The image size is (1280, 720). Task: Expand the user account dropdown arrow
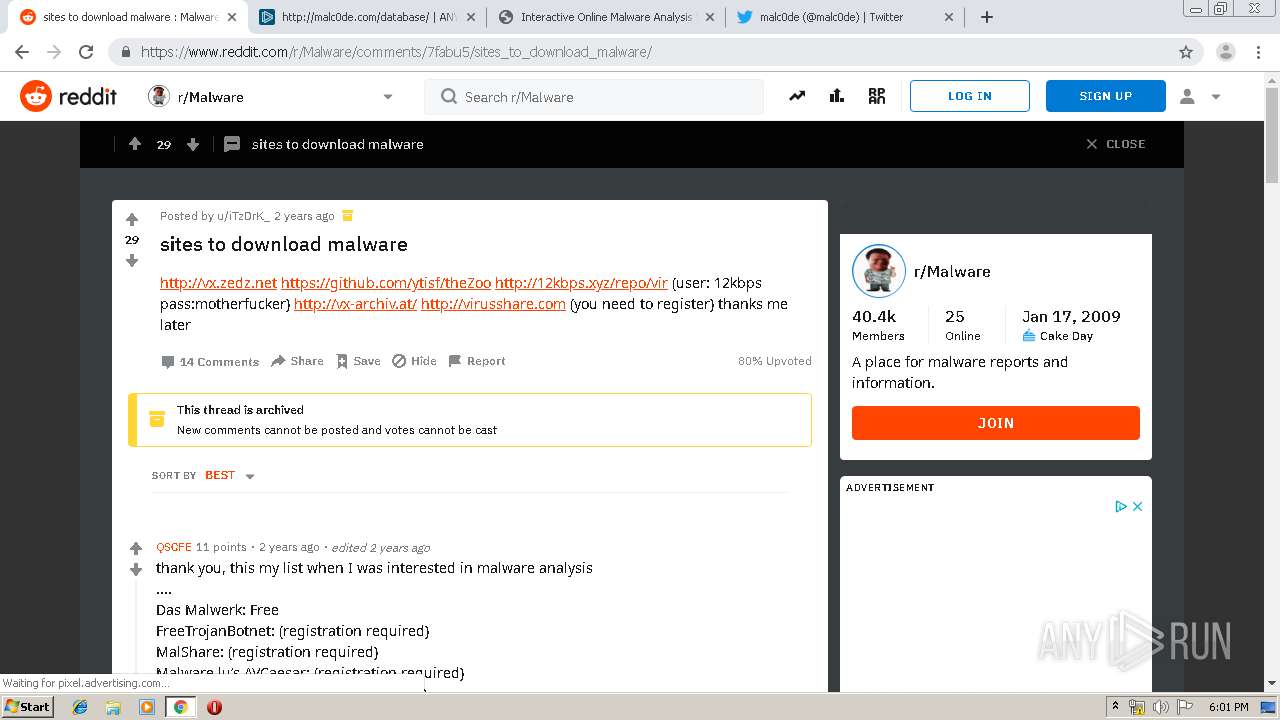pyautogui.click(x=1216, y=97)
